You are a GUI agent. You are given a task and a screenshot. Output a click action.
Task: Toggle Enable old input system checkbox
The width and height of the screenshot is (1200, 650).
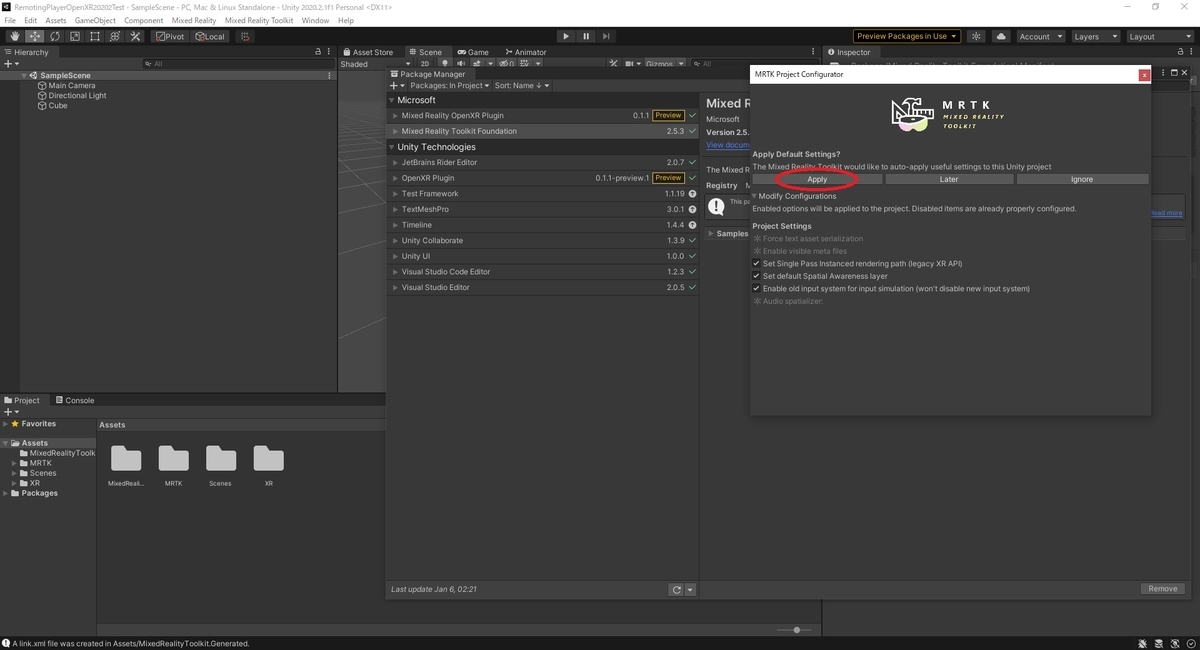757,289
